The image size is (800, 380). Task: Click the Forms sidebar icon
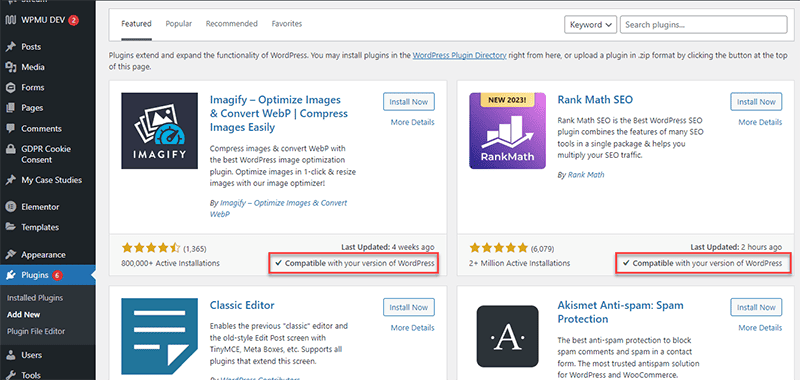10,88
